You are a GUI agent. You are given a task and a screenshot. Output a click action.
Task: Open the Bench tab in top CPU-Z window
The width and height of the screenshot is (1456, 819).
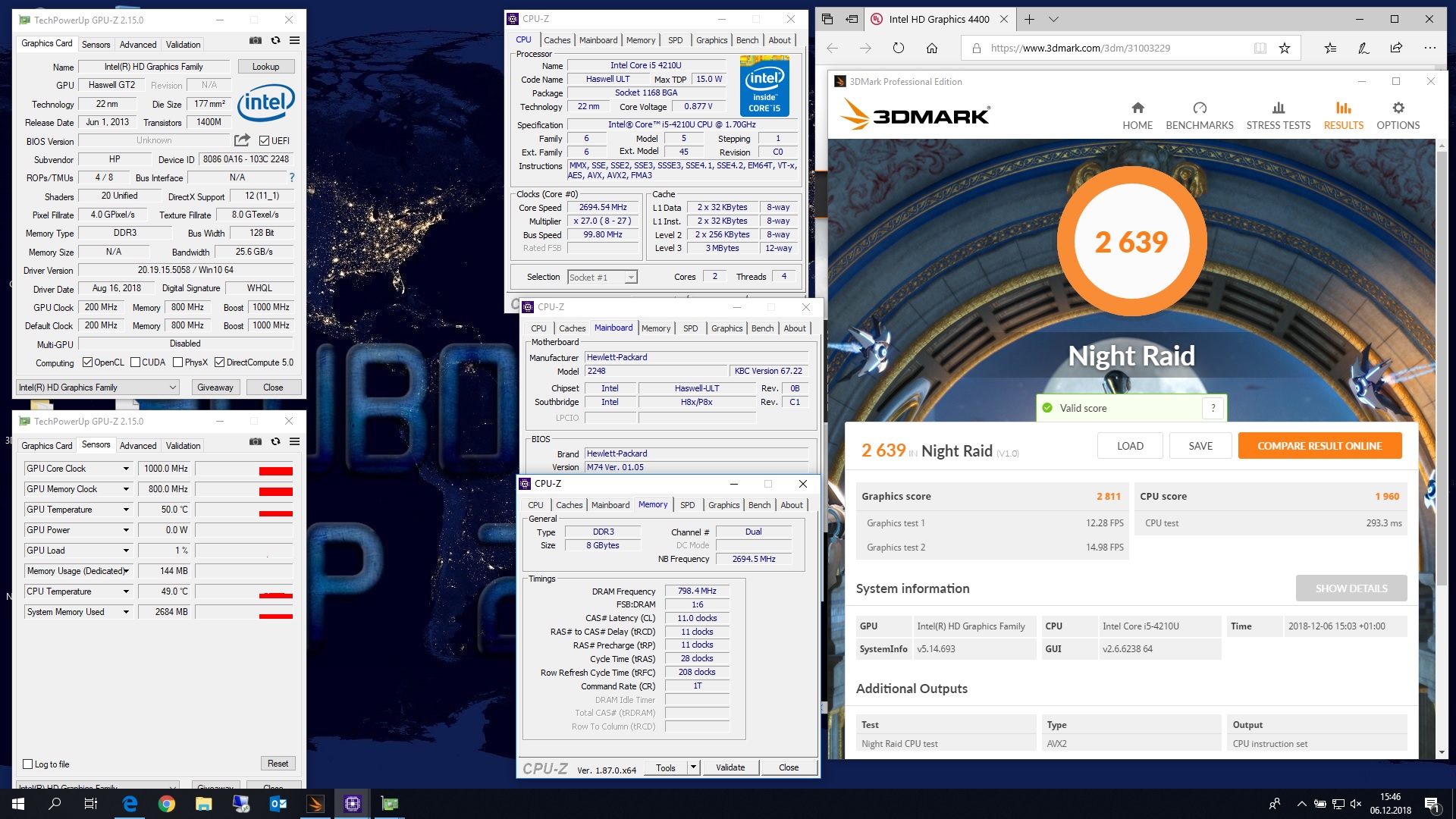(x=747, y=40)
